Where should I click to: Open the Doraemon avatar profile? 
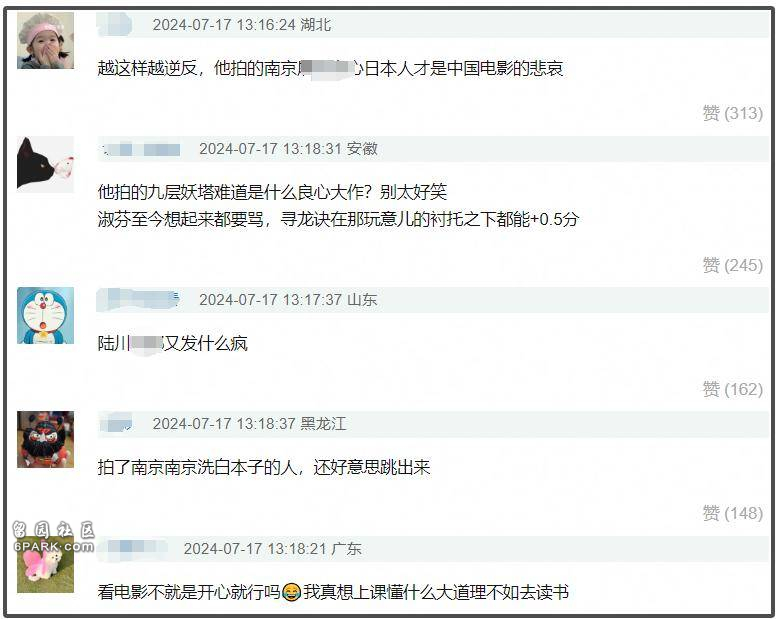point(46,316)
